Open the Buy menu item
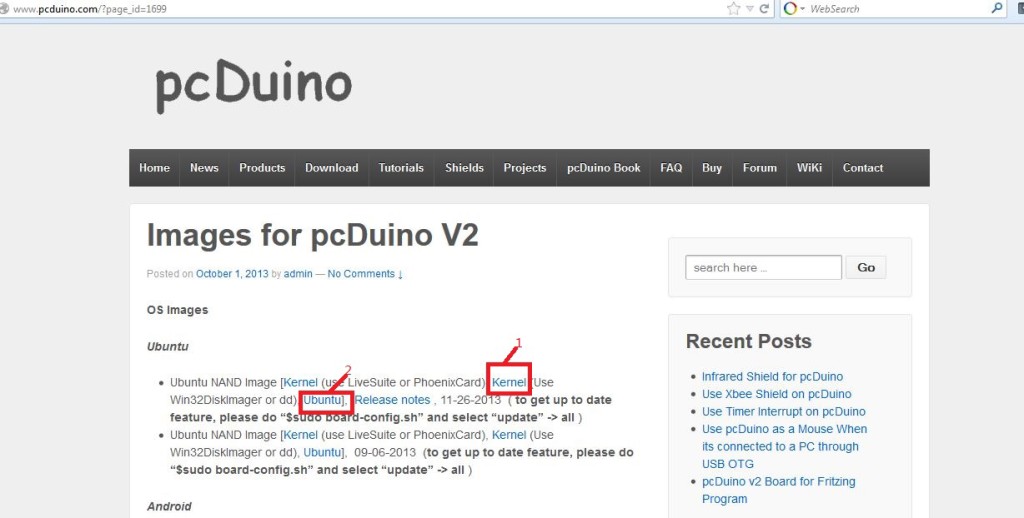The image size is (1024, 518). coord(712,168)
